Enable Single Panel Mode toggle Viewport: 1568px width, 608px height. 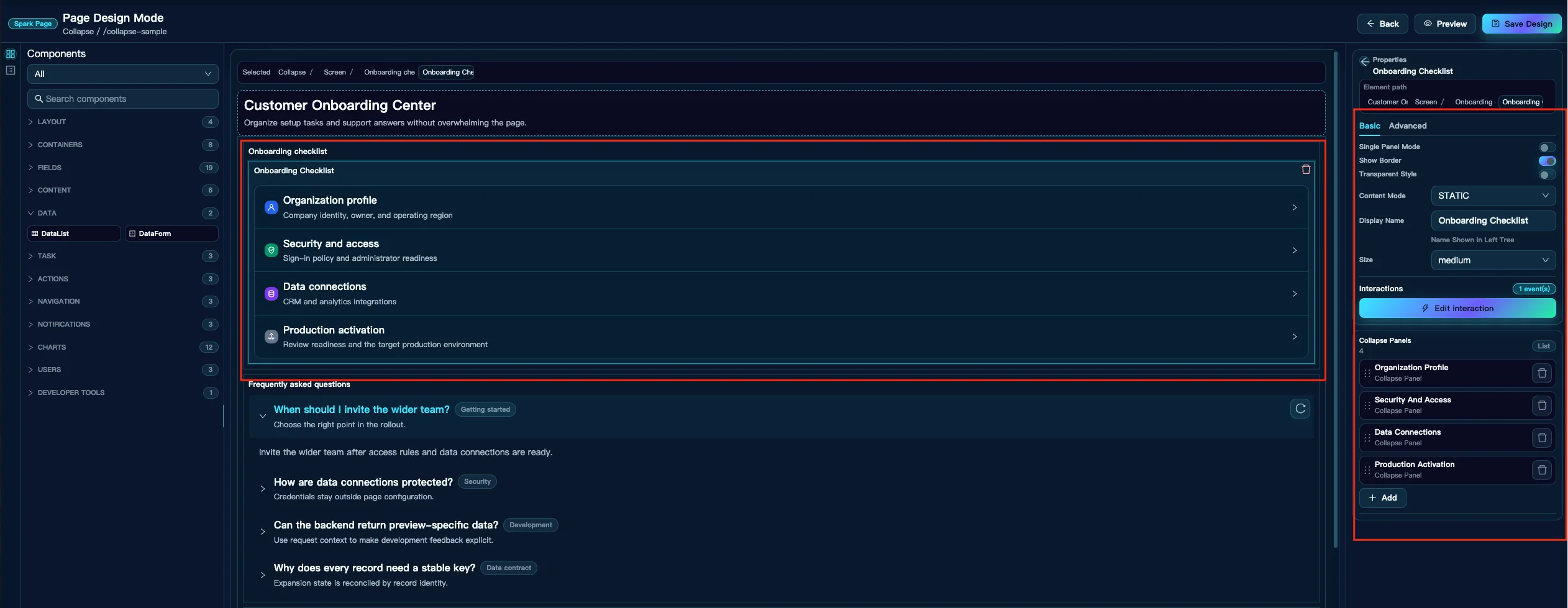(x=1547, y=147)
